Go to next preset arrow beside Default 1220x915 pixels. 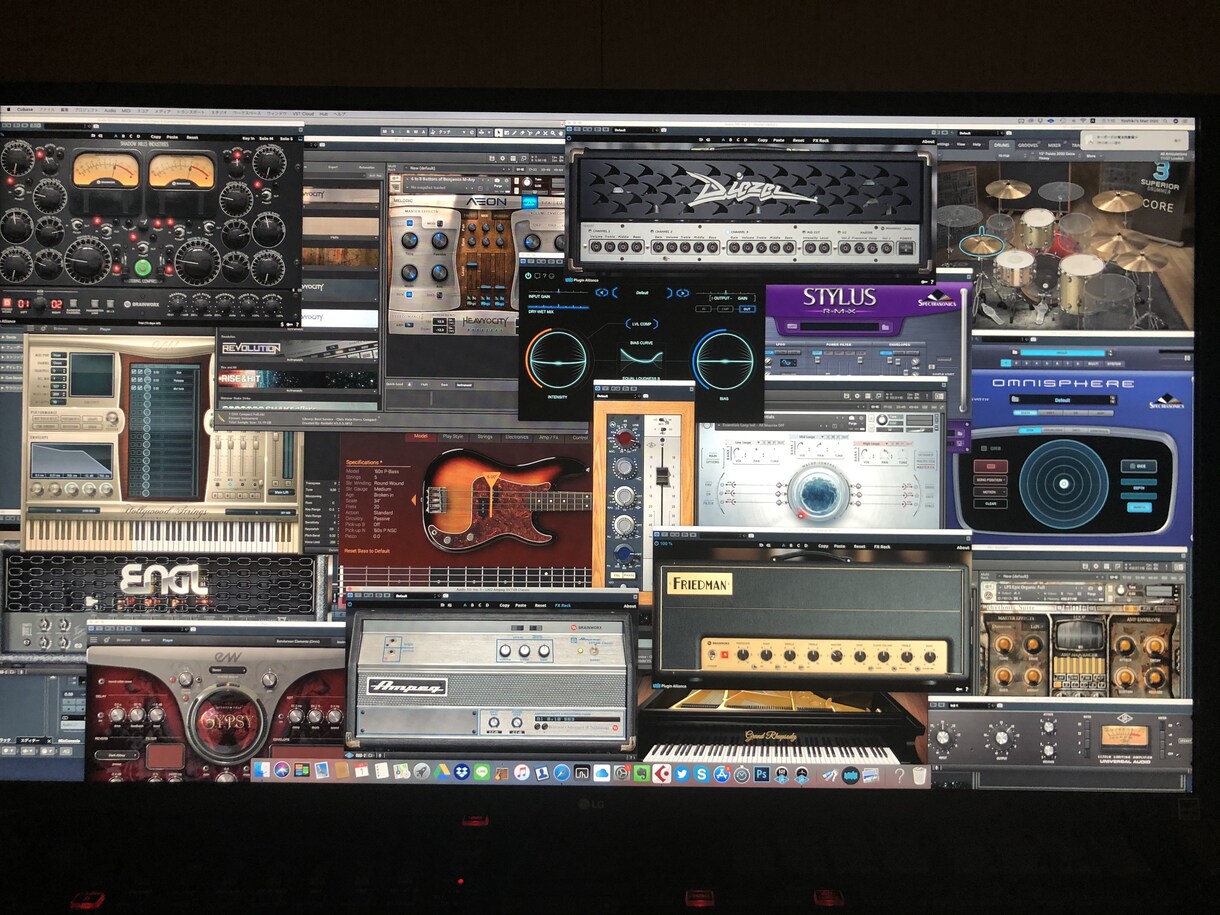[x=682, y=292]
